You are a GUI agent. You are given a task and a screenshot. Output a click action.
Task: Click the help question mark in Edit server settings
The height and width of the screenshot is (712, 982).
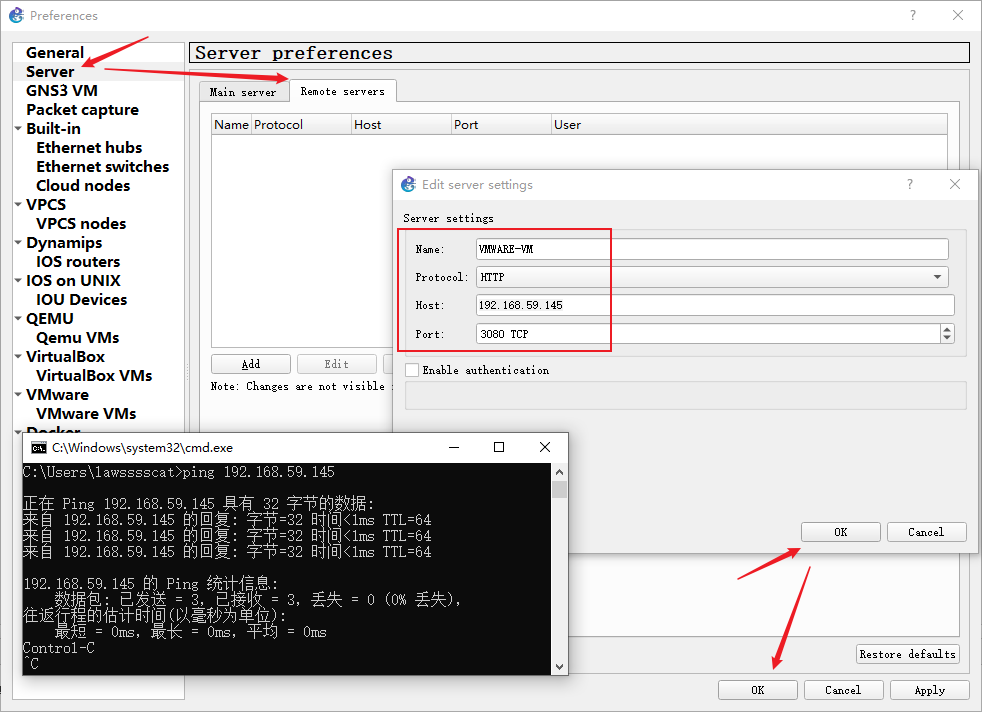click(909, 184)
